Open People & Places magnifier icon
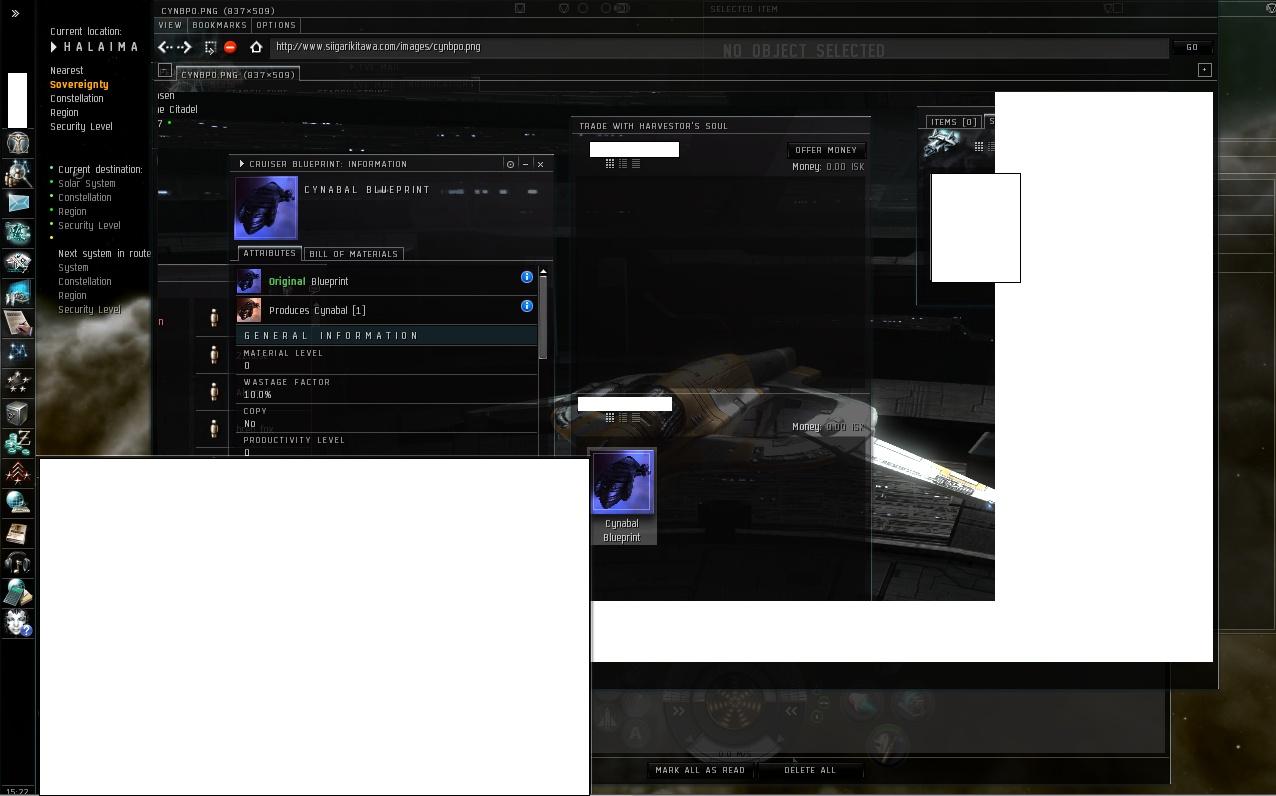The width and height of the screenshot is (1276, 796). pos(17,172)
